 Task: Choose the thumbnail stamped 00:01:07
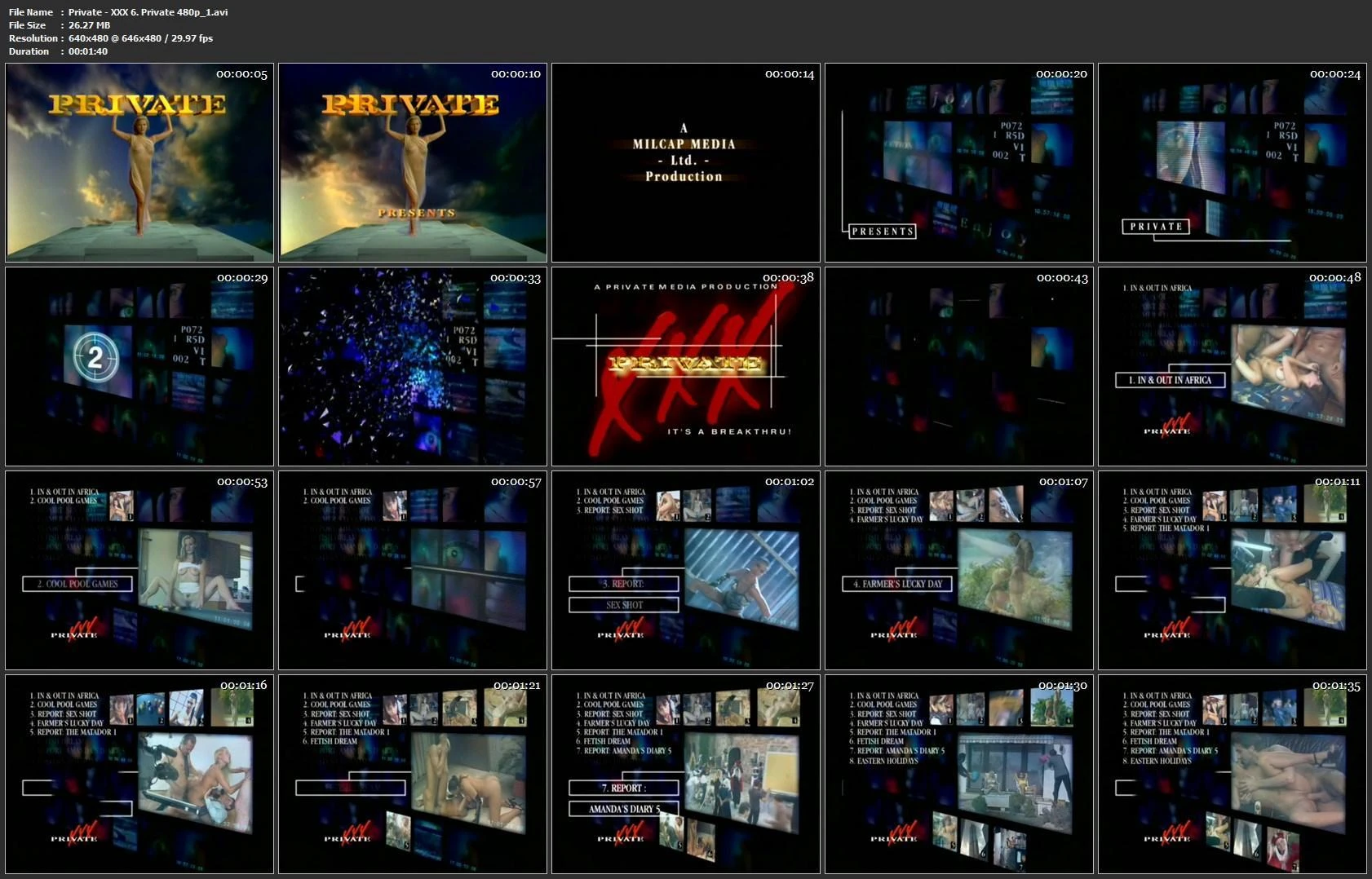point(959,570)
